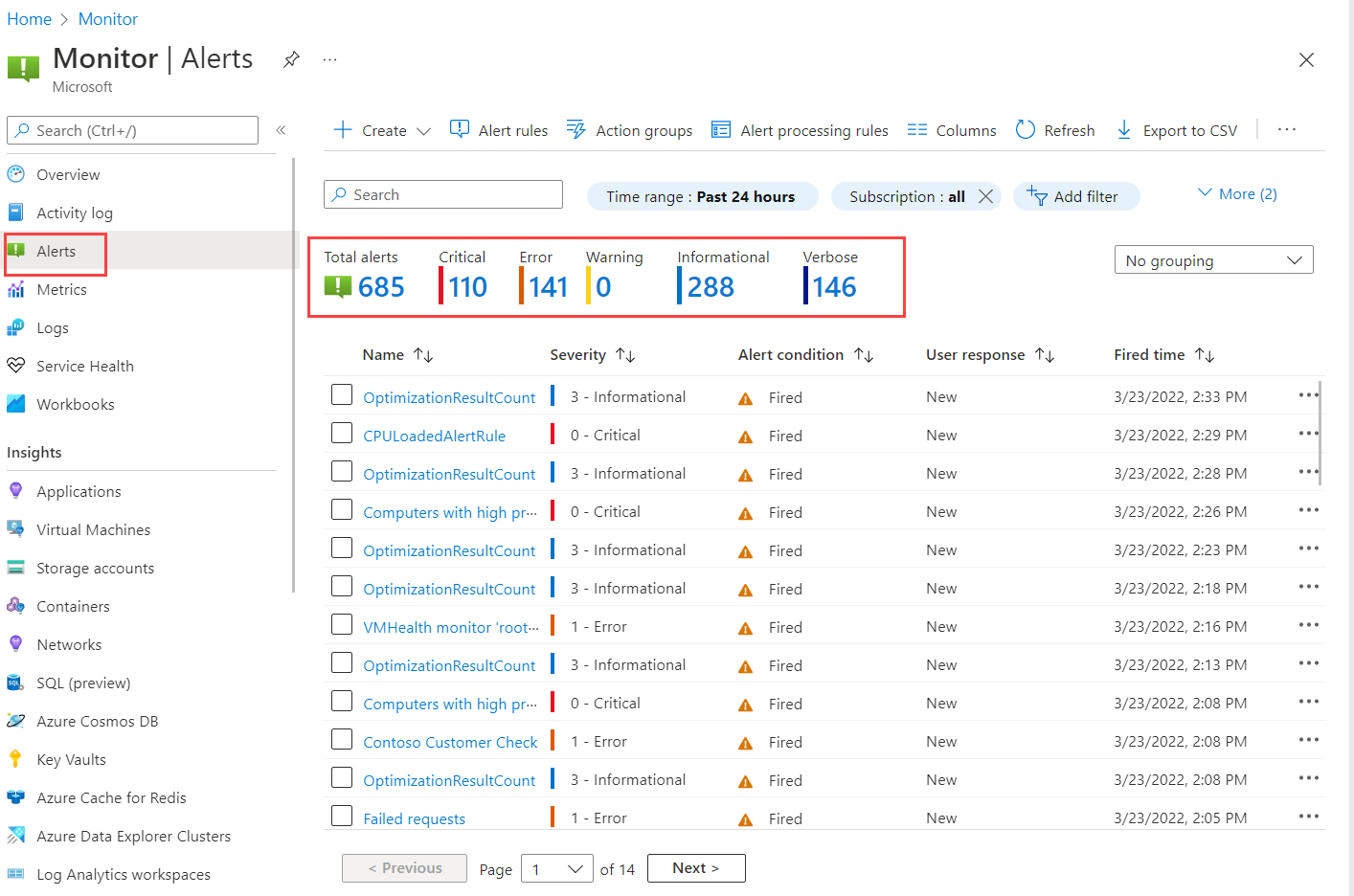The height and width of the screenshot is (896, 1354).
Task: Open the page number selector
Action: click(556, 868)
